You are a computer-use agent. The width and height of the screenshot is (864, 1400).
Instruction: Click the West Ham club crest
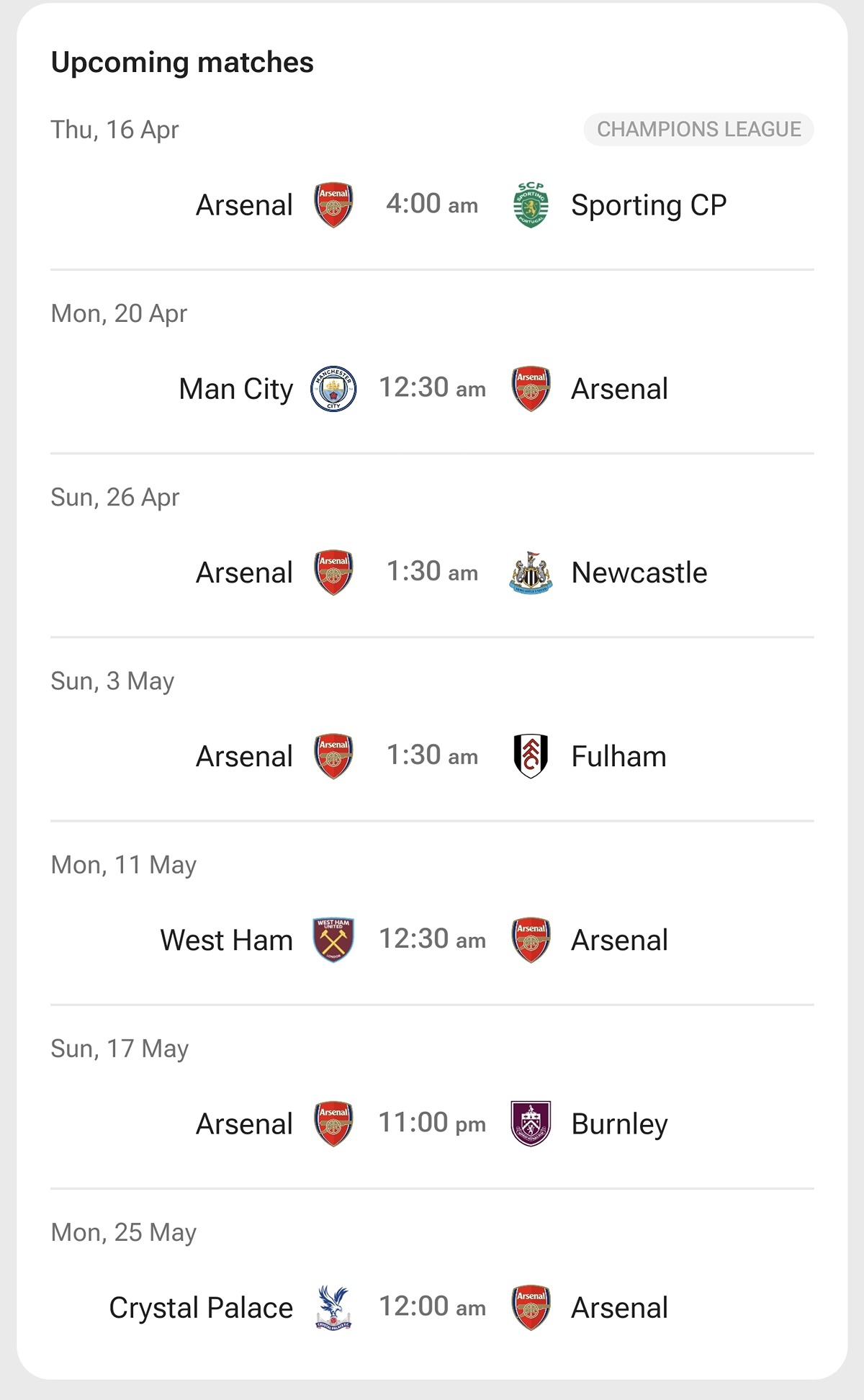(333, 940)
